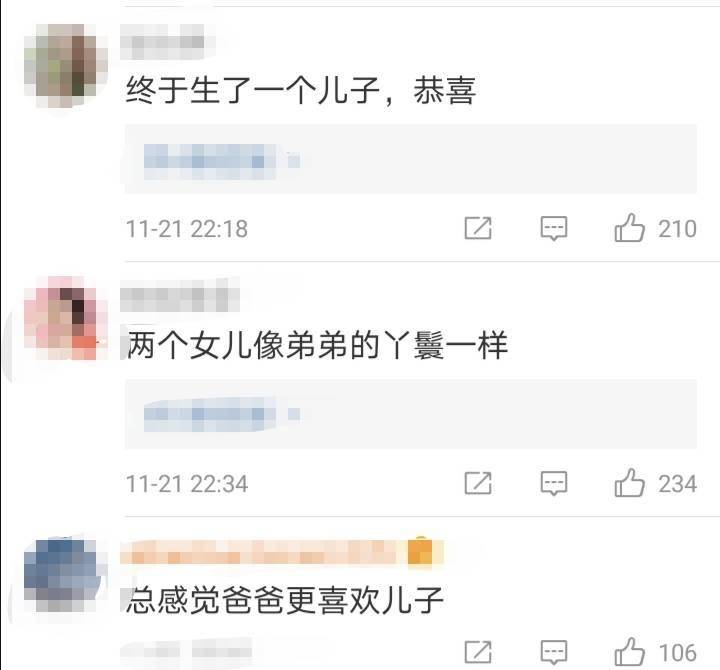Open third commenter's blue avatar
Viewport: 720px width, 670px height.
(x=63, y=575)
